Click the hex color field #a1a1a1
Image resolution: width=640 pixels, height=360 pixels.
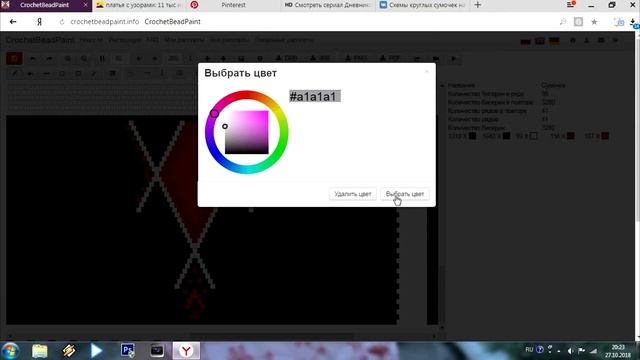pos(315,96)
